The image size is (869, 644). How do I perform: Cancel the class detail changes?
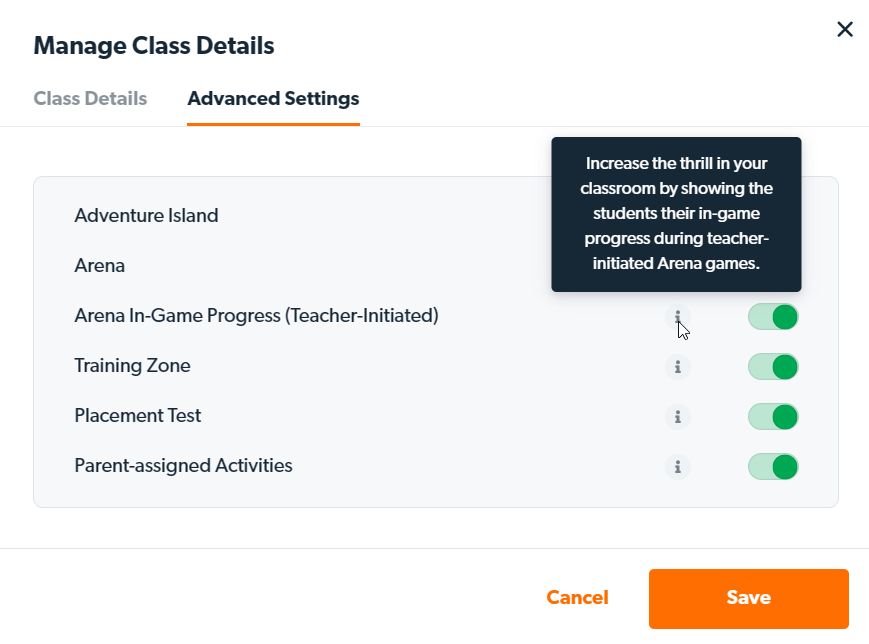point(577,597)
